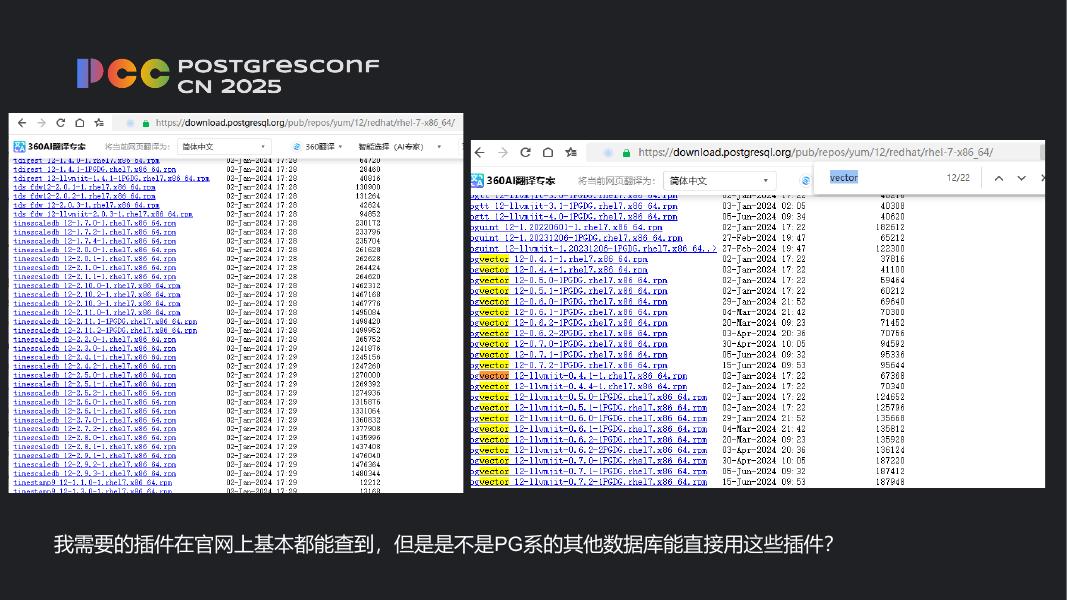Open pgvector_12-0.7.0-1PGDG rpm link
Image resolution: width=1067 pixels, height=600 pixels.
[x=569, y=344]
